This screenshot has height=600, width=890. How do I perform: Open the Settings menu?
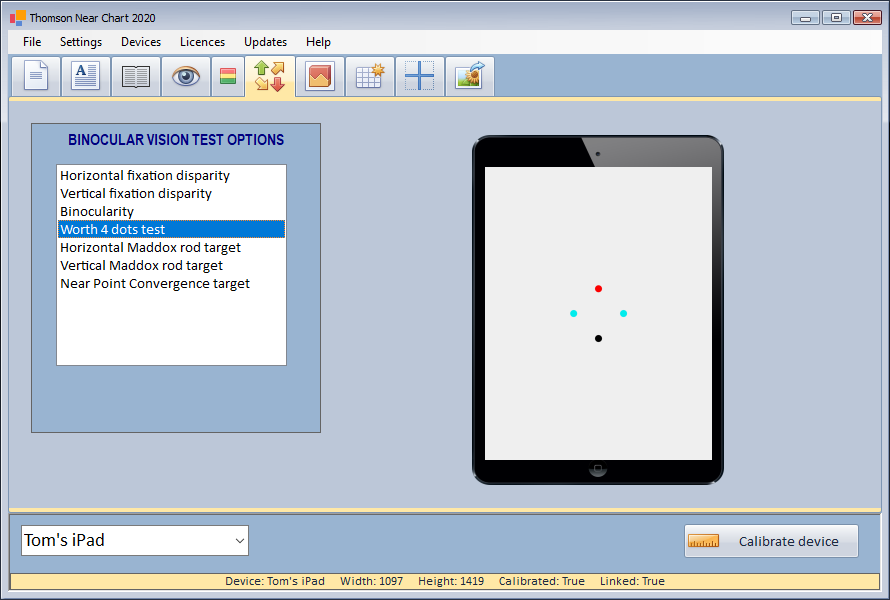pyautogui.click(x=81, y=42)
